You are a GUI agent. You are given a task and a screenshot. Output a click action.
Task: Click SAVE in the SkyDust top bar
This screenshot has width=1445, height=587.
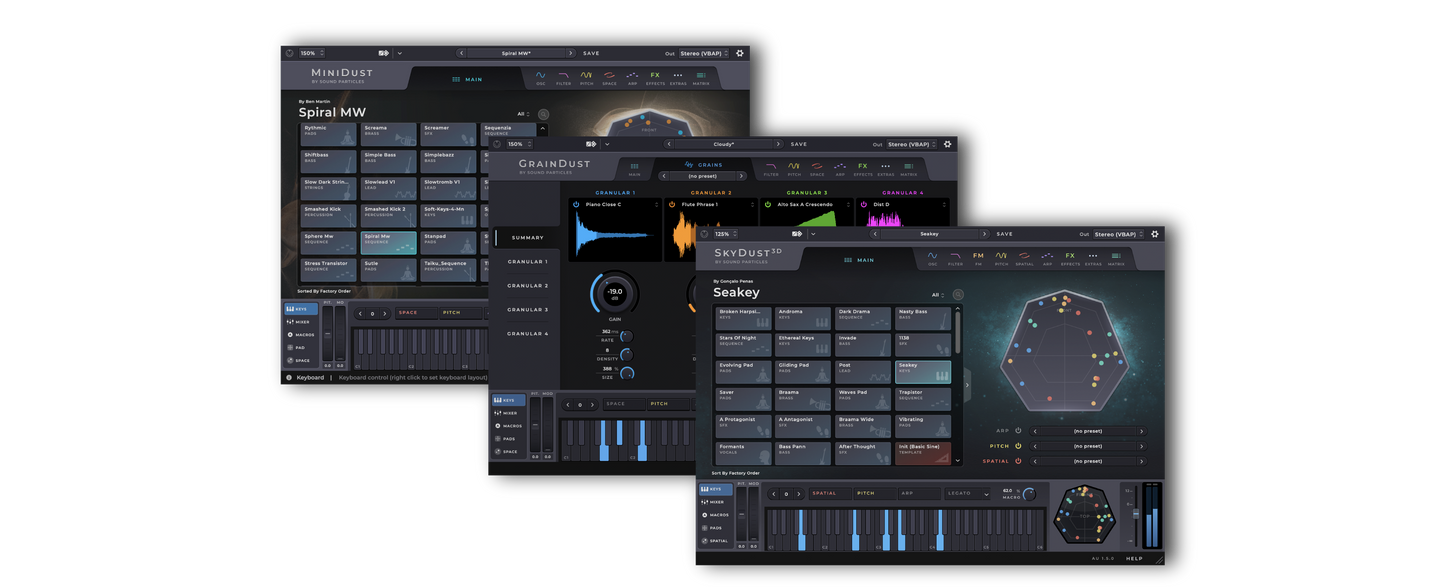point(1004,234)
